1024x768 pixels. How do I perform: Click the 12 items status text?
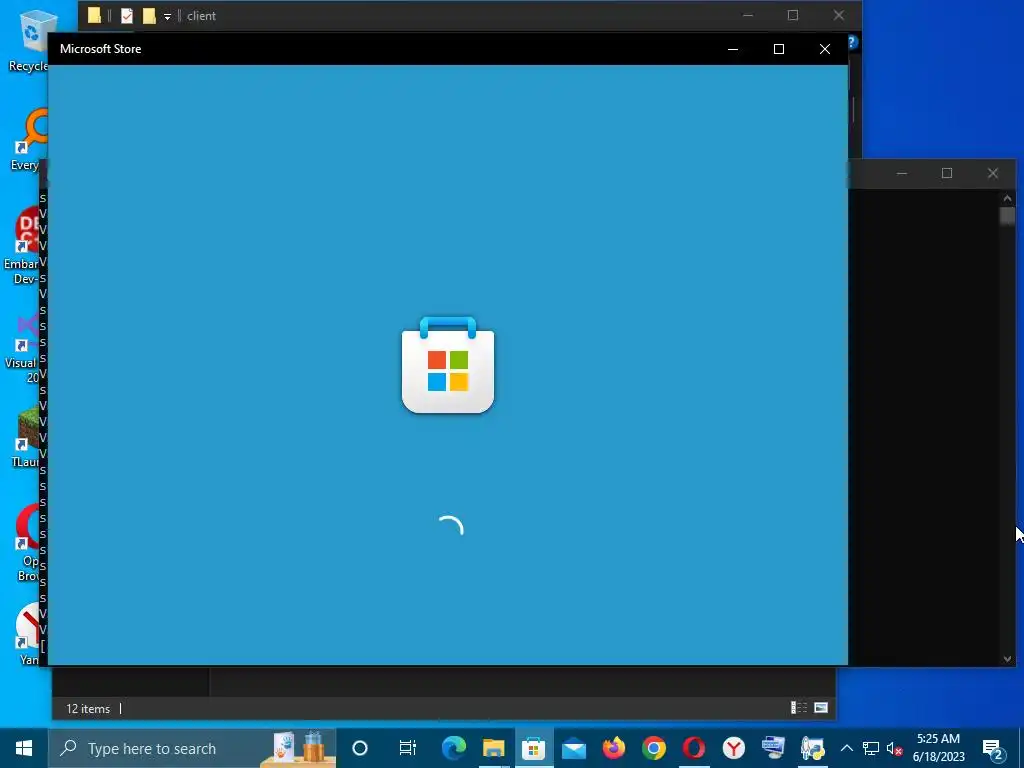pyautogui.click(x=88, y=709)
